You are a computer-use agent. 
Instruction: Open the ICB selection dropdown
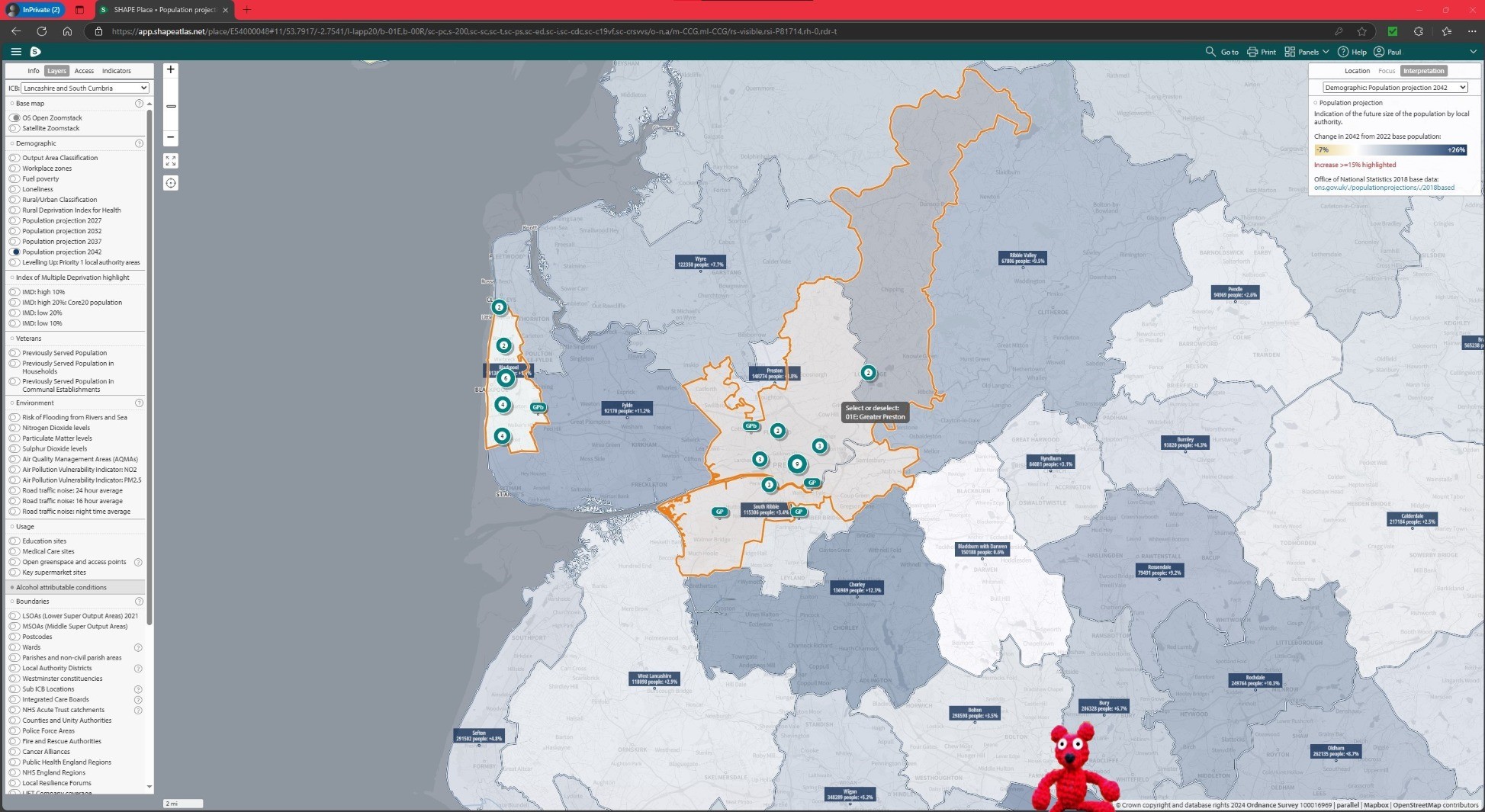(84, 88)
